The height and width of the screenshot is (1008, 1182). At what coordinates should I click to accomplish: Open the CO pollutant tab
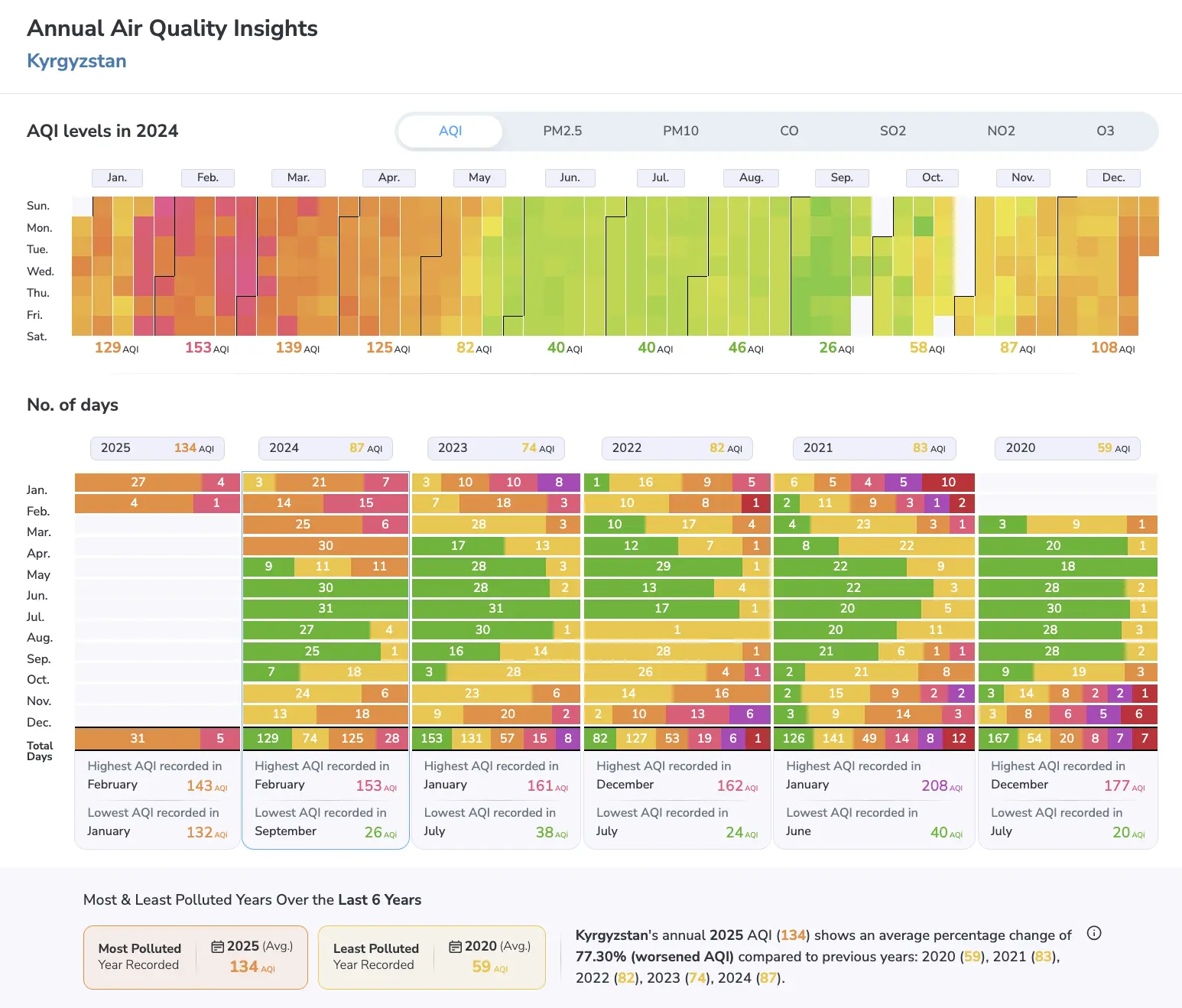tap(789, 131)
